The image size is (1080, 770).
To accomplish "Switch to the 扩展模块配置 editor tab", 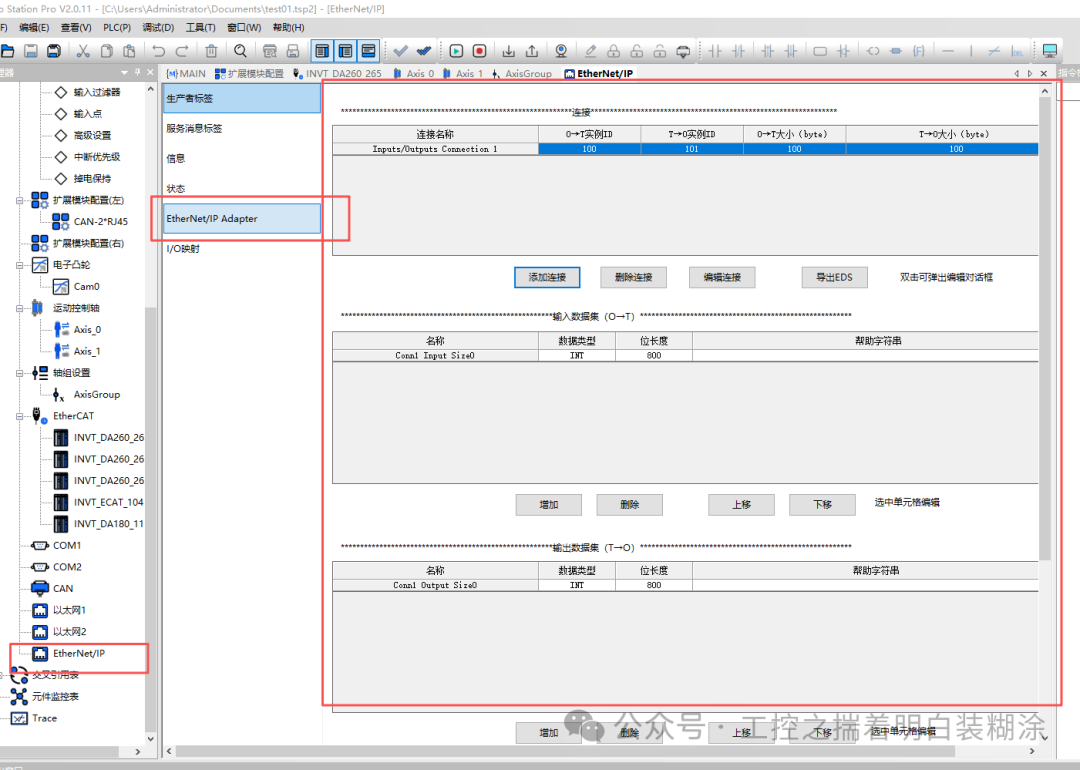I will [x=249, y=74].
